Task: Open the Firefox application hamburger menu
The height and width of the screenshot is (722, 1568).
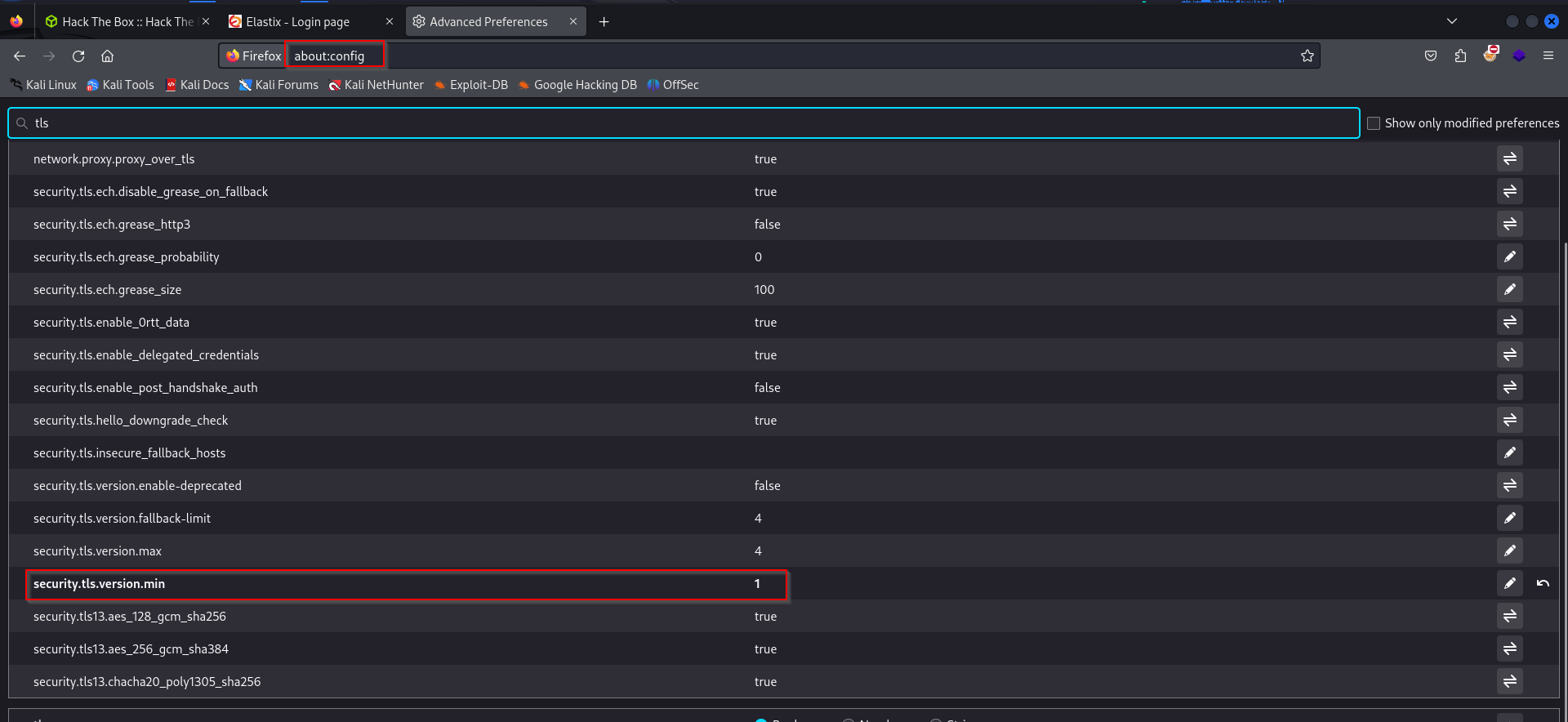Action: coord(1548,56)
